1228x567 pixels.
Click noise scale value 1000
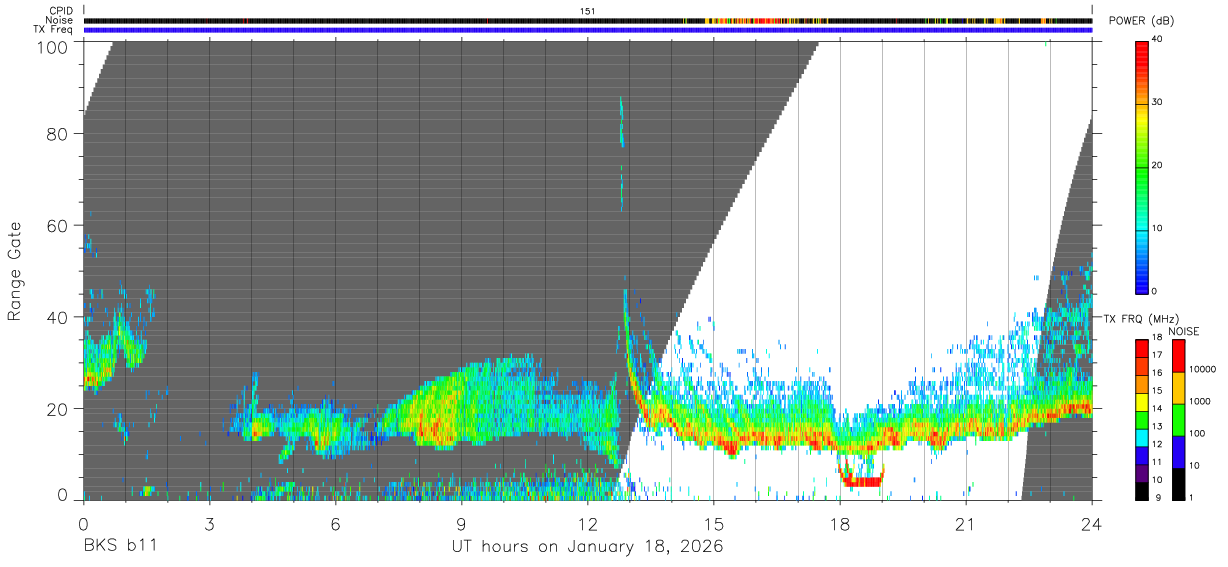point(1202,401)
